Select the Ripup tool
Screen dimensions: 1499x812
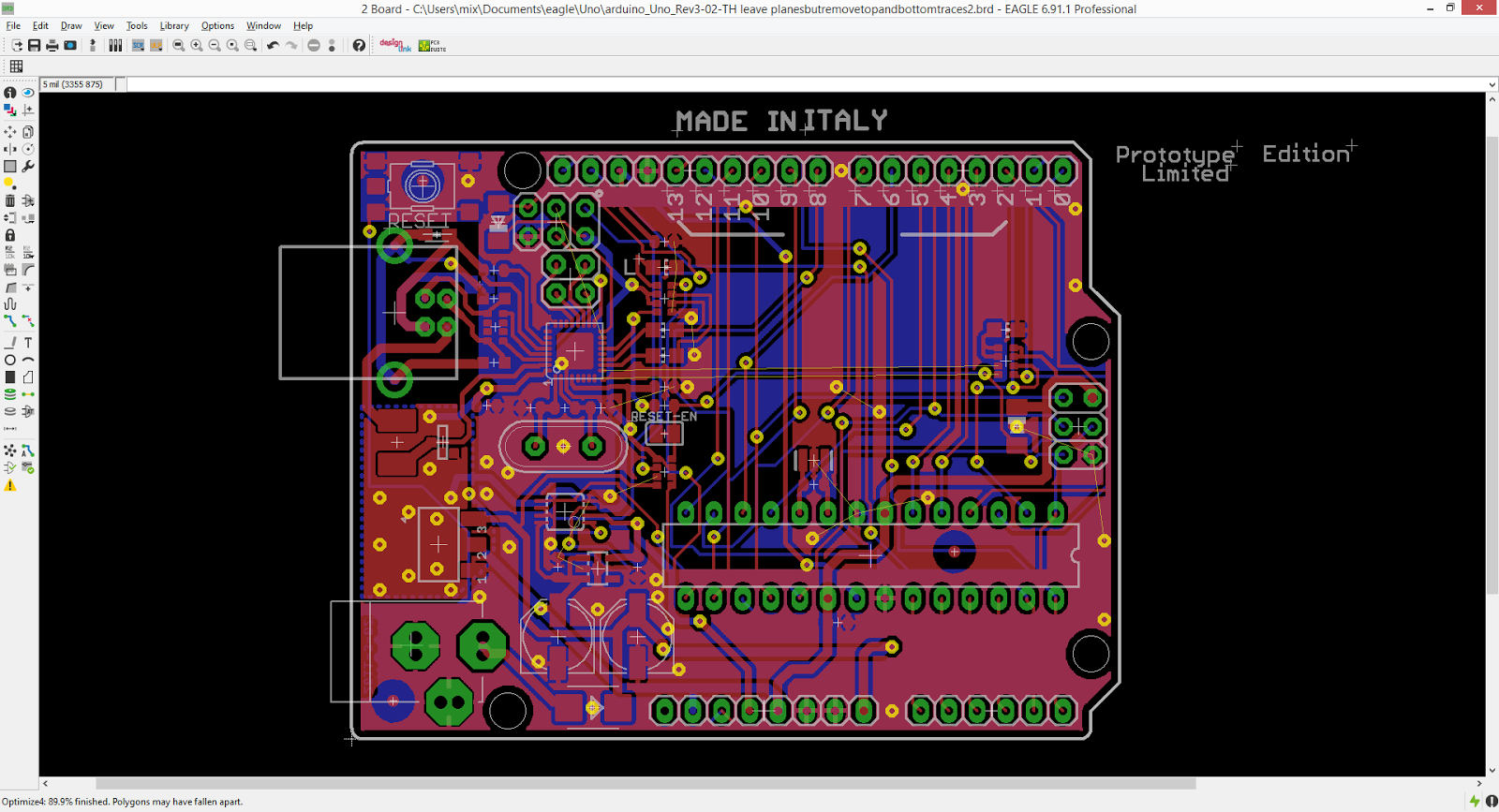click(x=28, y=320)
